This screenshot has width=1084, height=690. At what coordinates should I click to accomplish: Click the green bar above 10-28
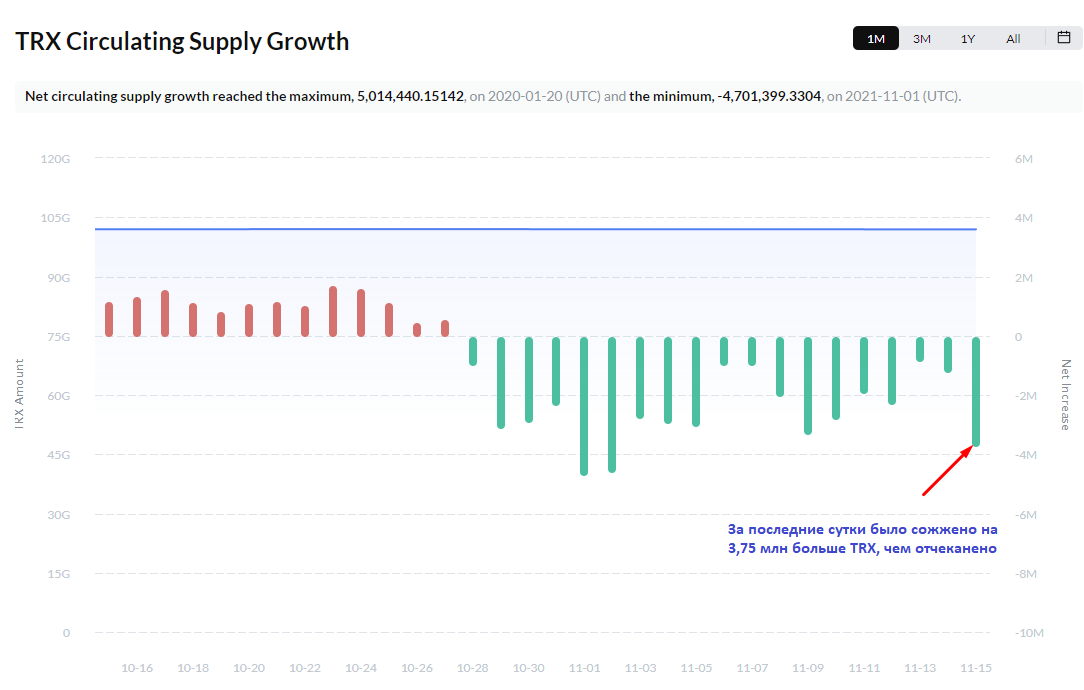pos(473,351)
